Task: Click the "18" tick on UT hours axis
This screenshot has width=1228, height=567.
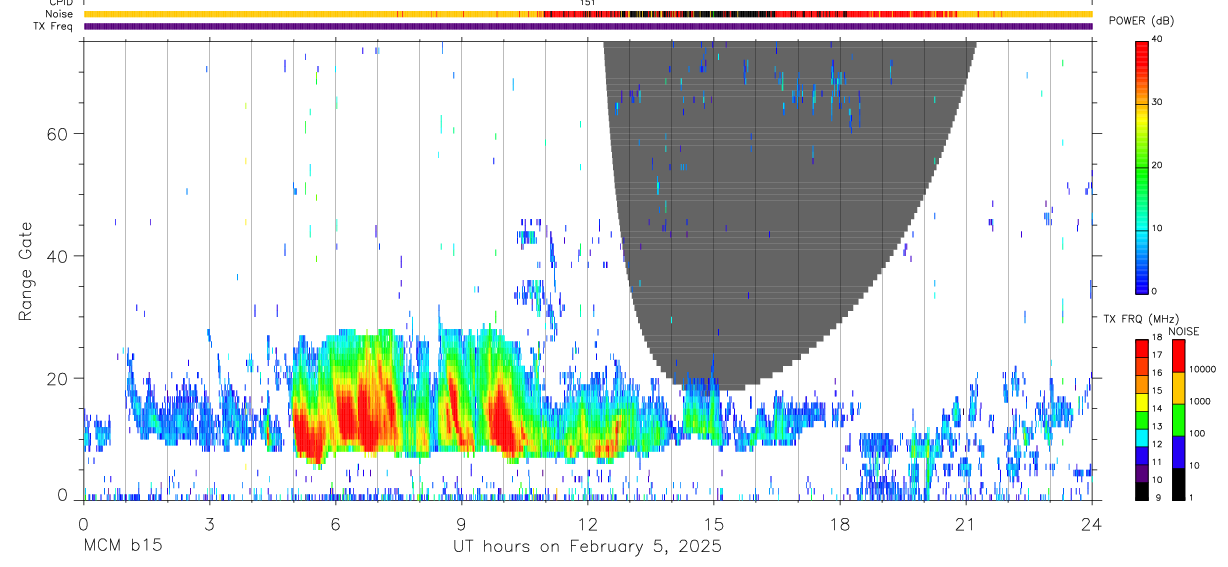Action: pos(840,523)
